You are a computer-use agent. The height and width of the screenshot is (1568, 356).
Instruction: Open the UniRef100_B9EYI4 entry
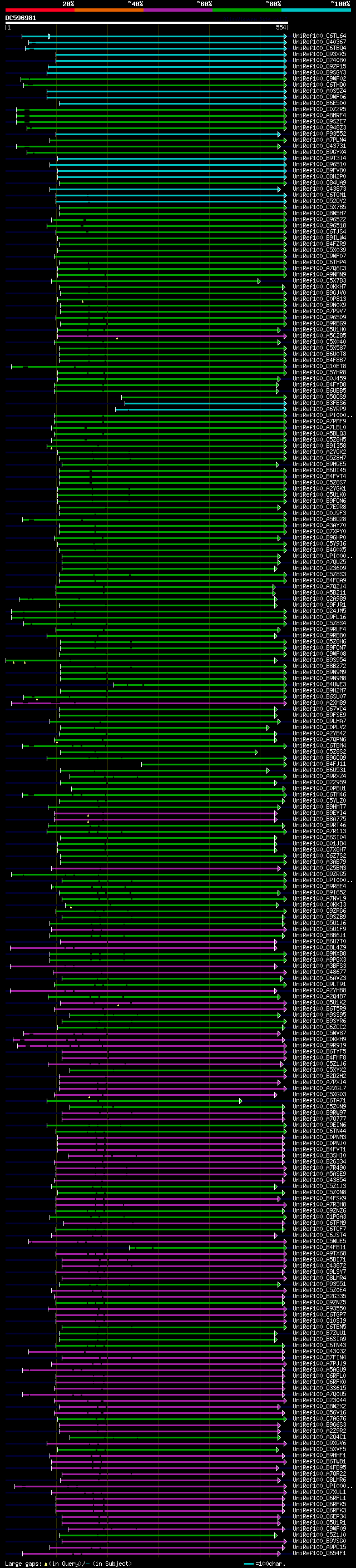pyautogui.click(x=319, y=813)
